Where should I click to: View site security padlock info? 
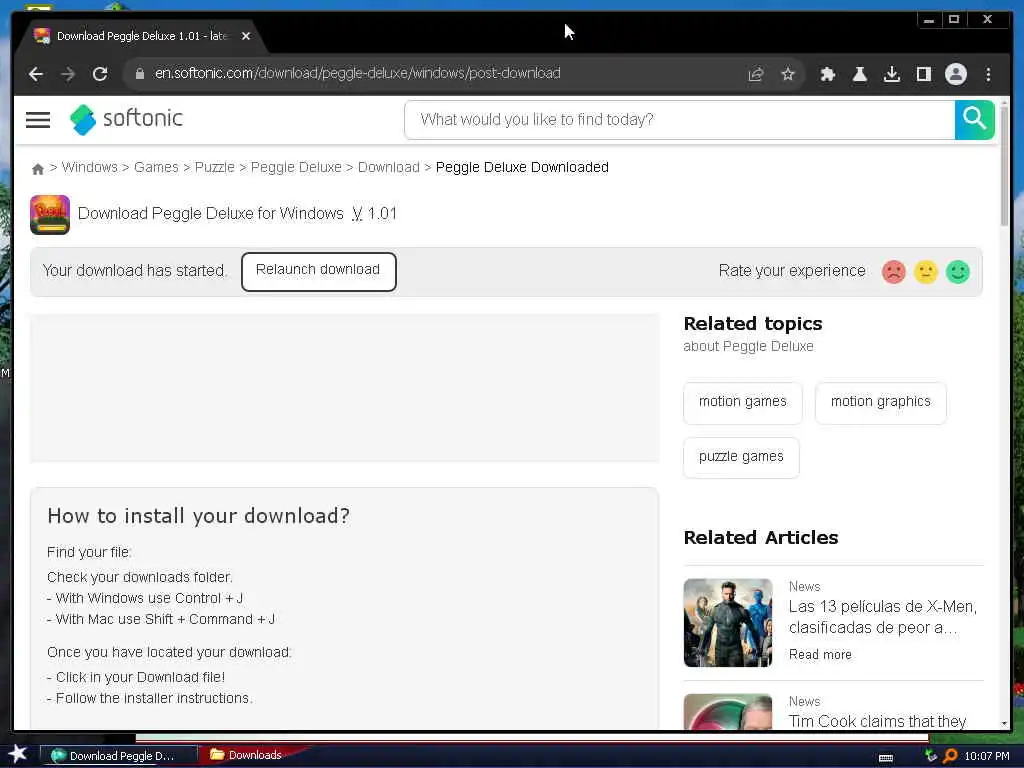coord(139,74)
